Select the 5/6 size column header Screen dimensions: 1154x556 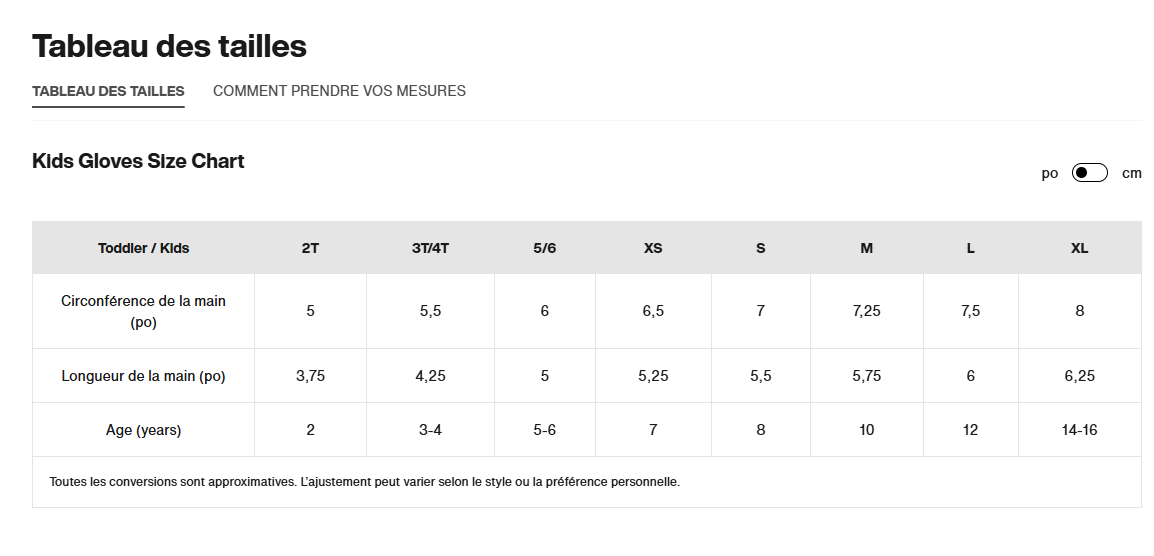coord(544,248)
